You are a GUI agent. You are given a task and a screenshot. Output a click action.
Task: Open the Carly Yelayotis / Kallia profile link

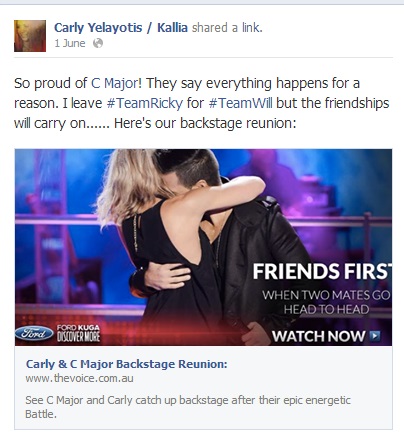click(x=121, y=28)
